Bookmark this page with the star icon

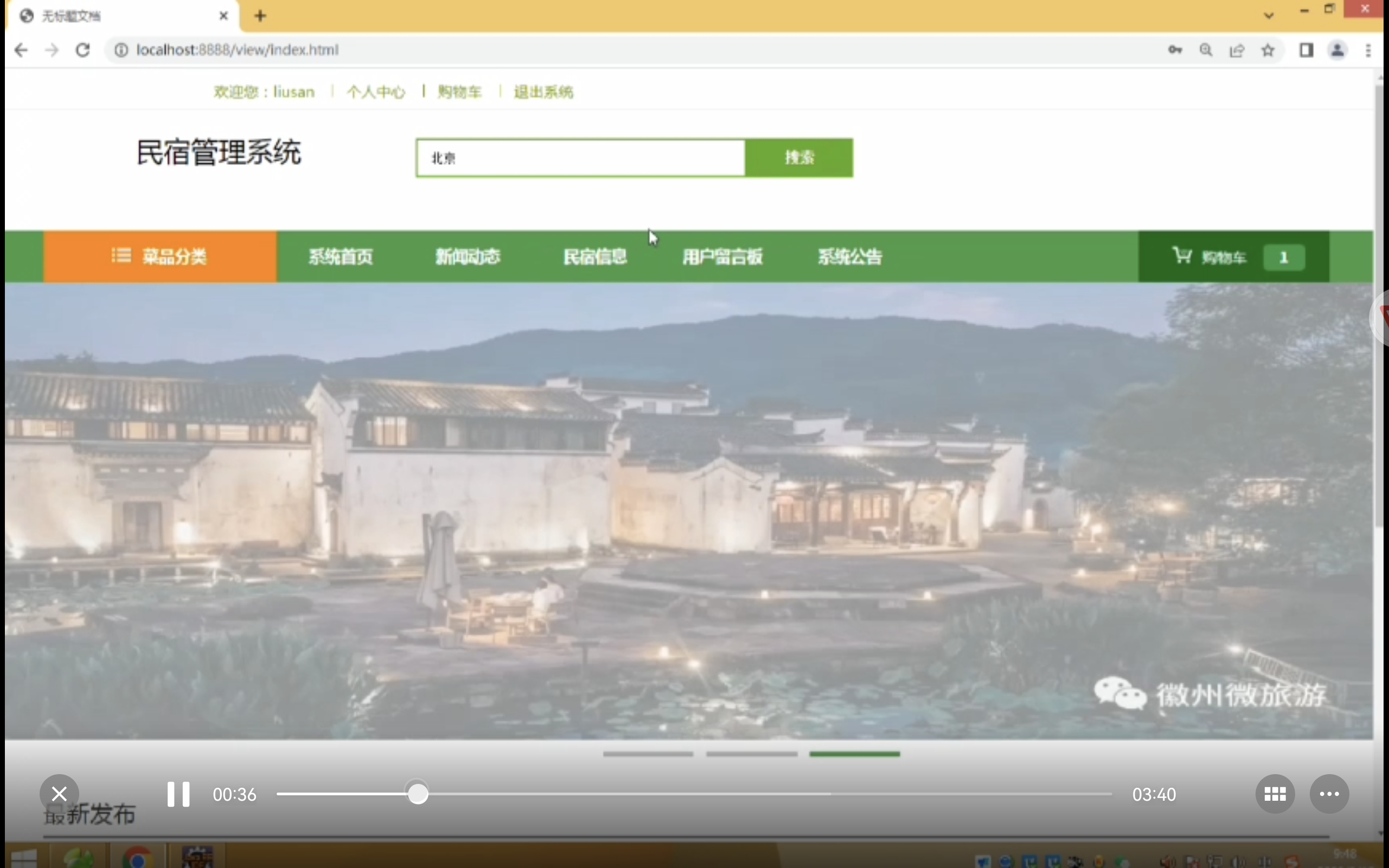pos(1268,50)
